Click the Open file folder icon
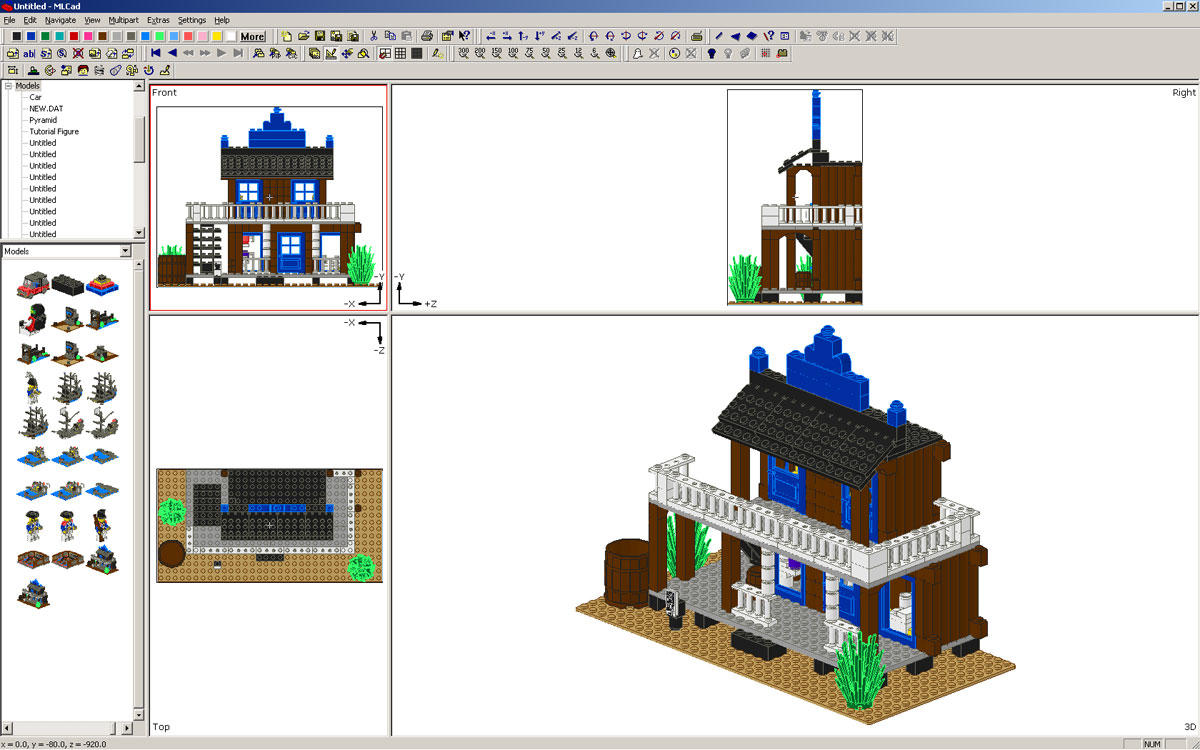1200x750 pixels. (x=303, y=36)
